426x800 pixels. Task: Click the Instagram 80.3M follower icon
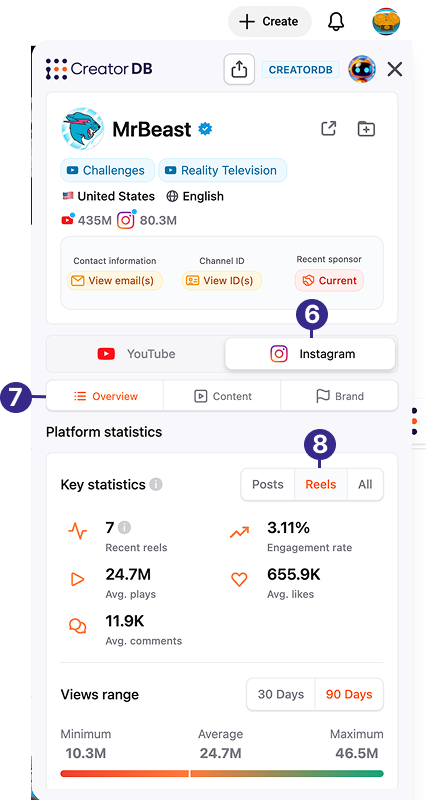(x=126, y=220)
